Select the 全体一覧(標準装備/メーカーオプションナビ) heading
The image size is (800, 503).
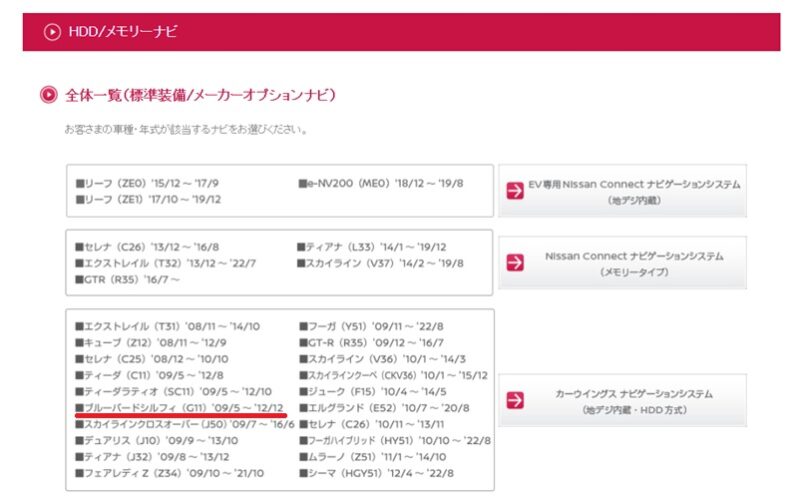click(200, 95)
